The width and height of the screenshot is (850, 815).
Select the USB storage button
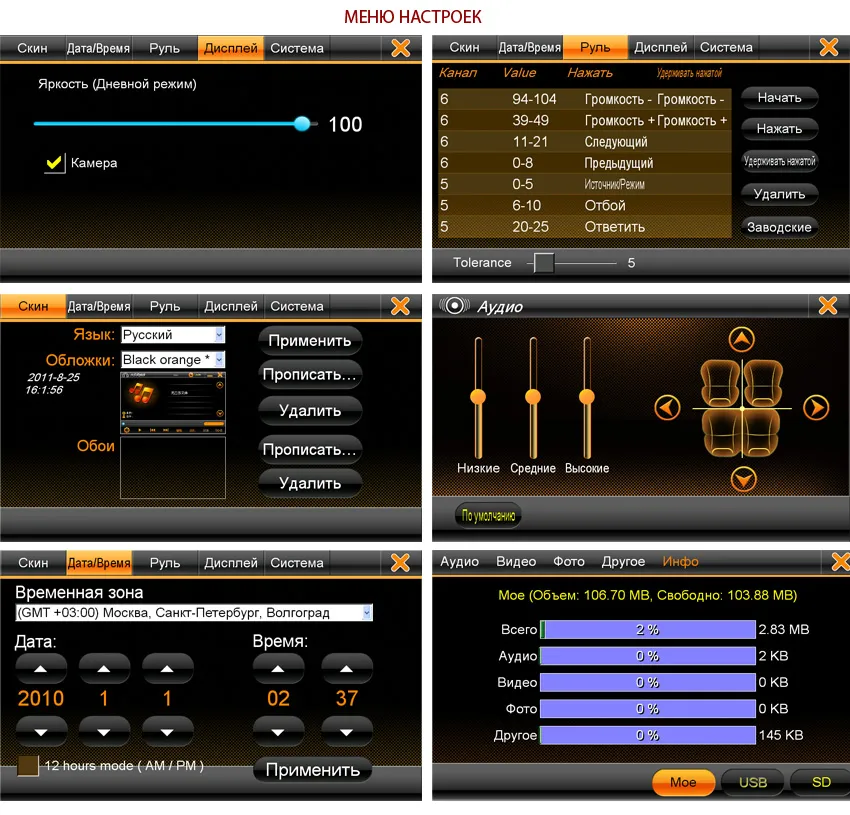tap(752, 782)
